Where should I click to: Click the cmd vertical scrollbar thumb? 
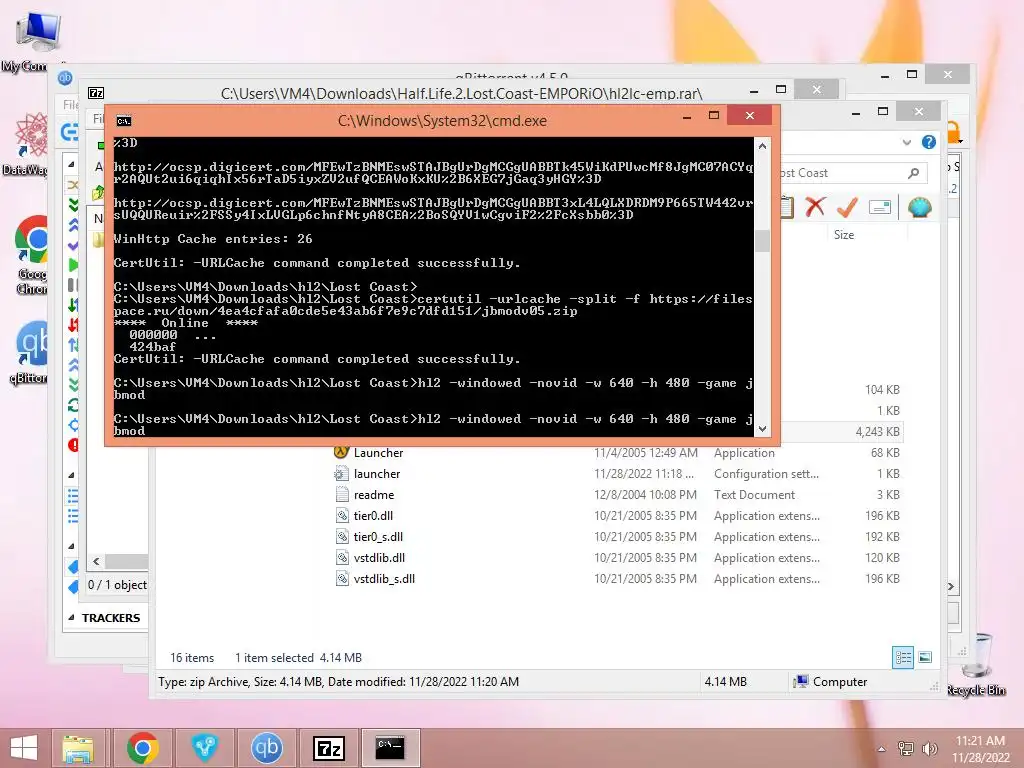coord(762,241)
